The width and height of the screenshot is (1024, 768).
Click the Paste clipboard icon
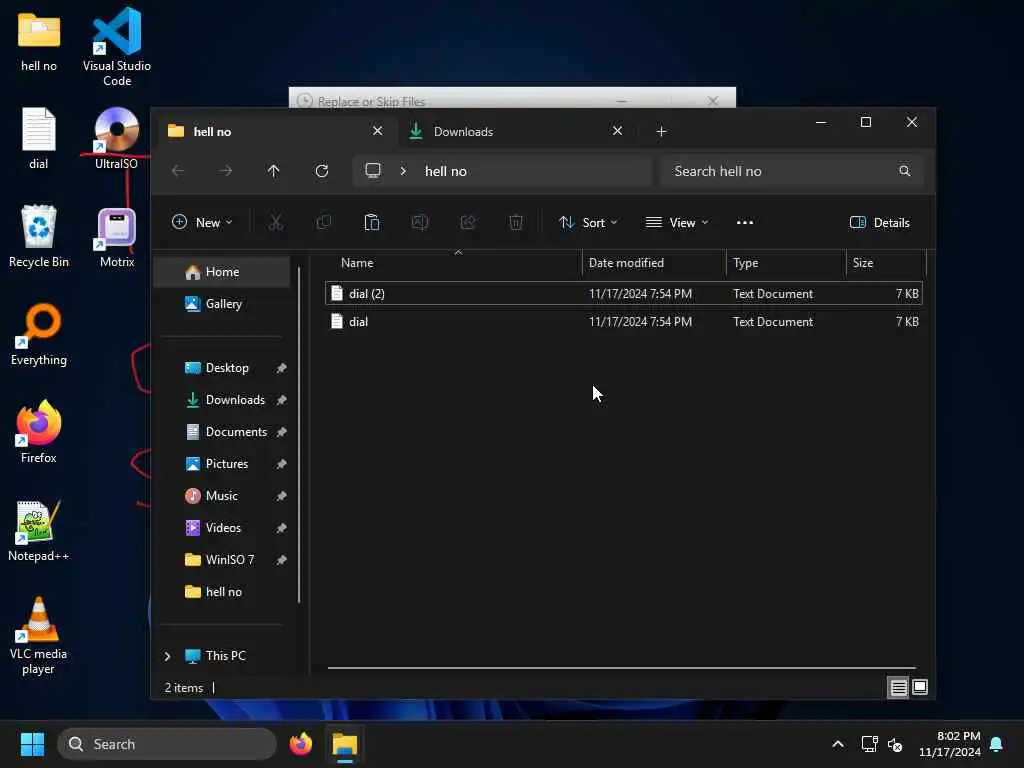[372, 223]
